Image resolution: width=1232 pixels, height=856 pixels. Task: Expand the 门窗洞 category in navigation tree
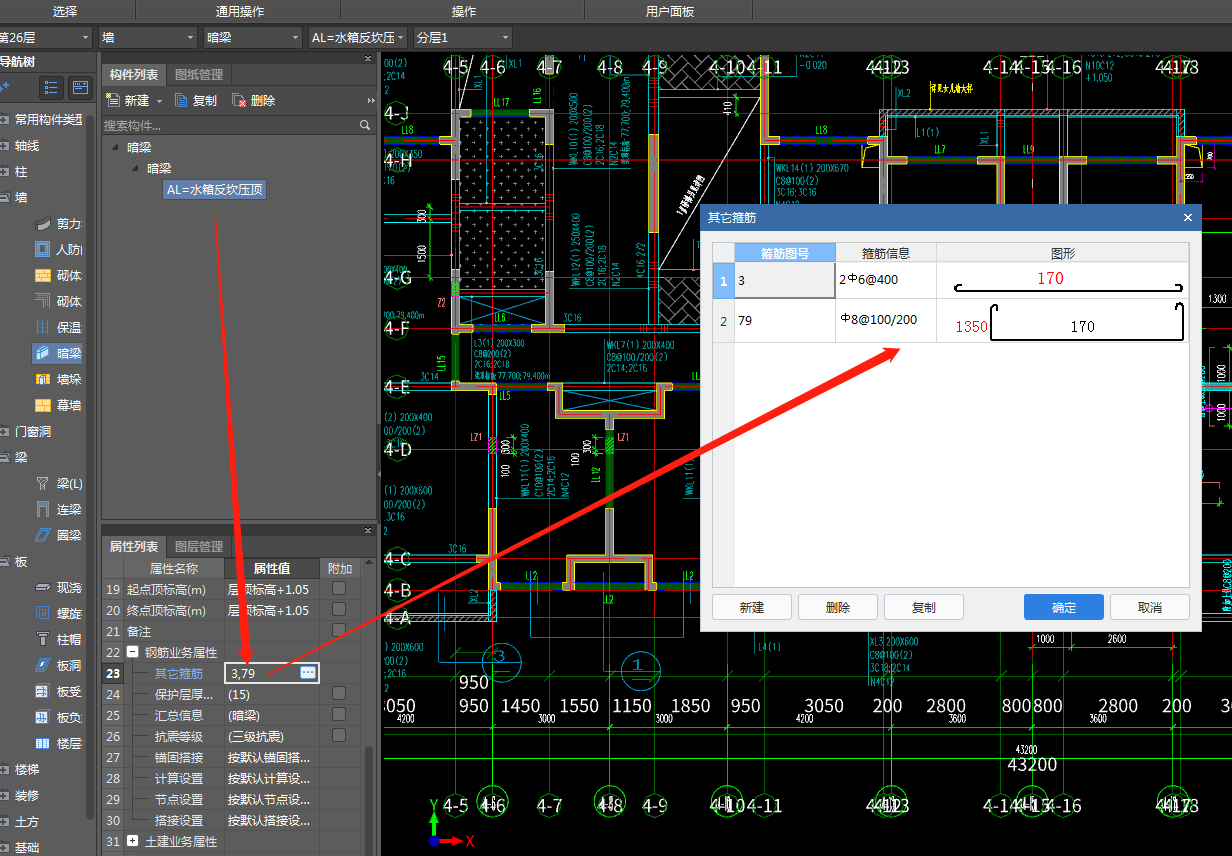tap(5, 431)
